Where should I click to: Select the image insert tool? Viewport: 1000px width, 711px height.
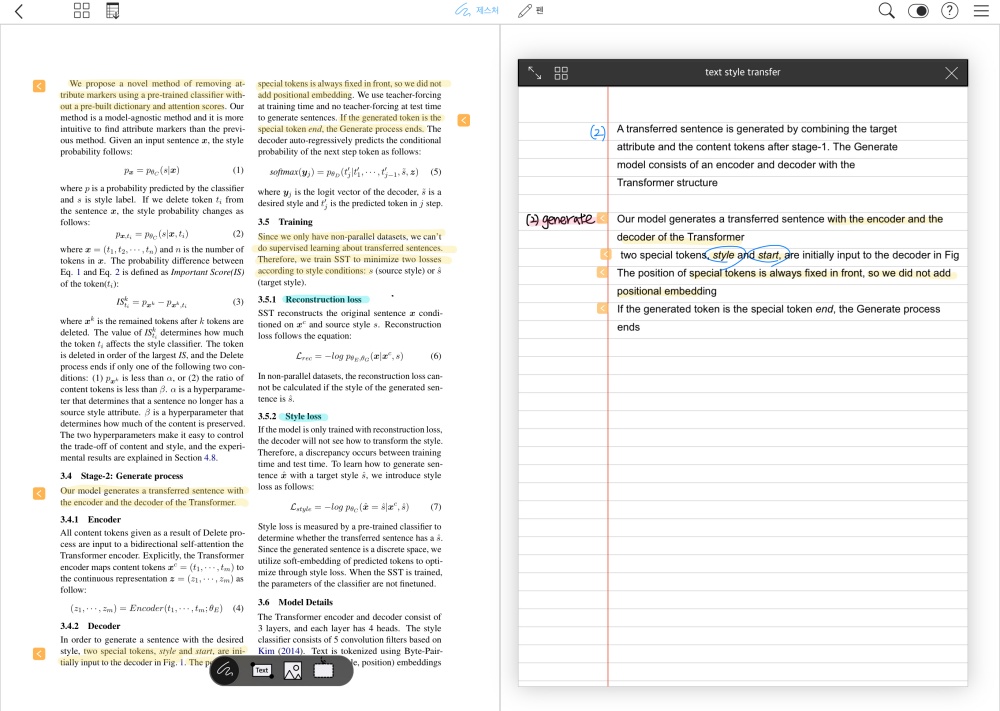(x=293, y=671)
